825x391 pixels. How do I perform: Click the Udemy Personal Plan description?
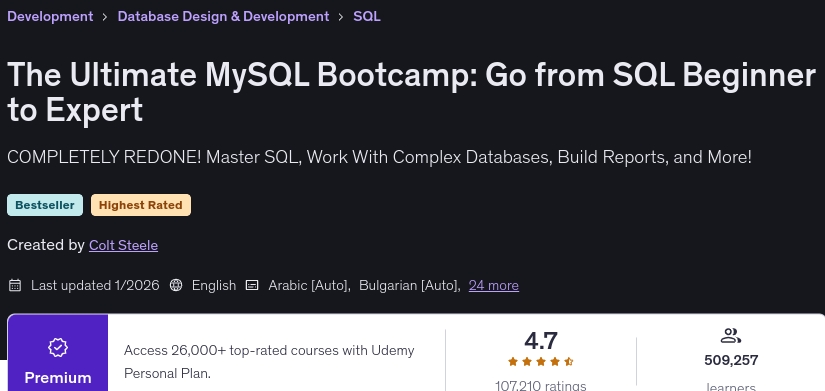pos(269,362)
